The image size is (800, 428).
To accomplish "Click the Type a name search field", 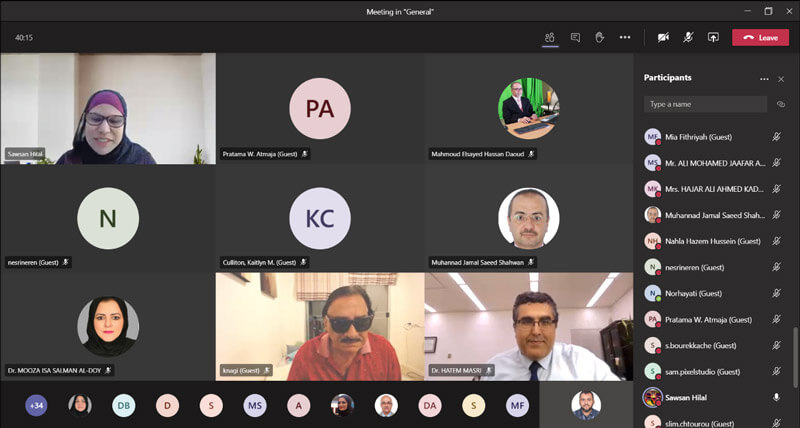I will pyautogui.click(x=705, y=104).
